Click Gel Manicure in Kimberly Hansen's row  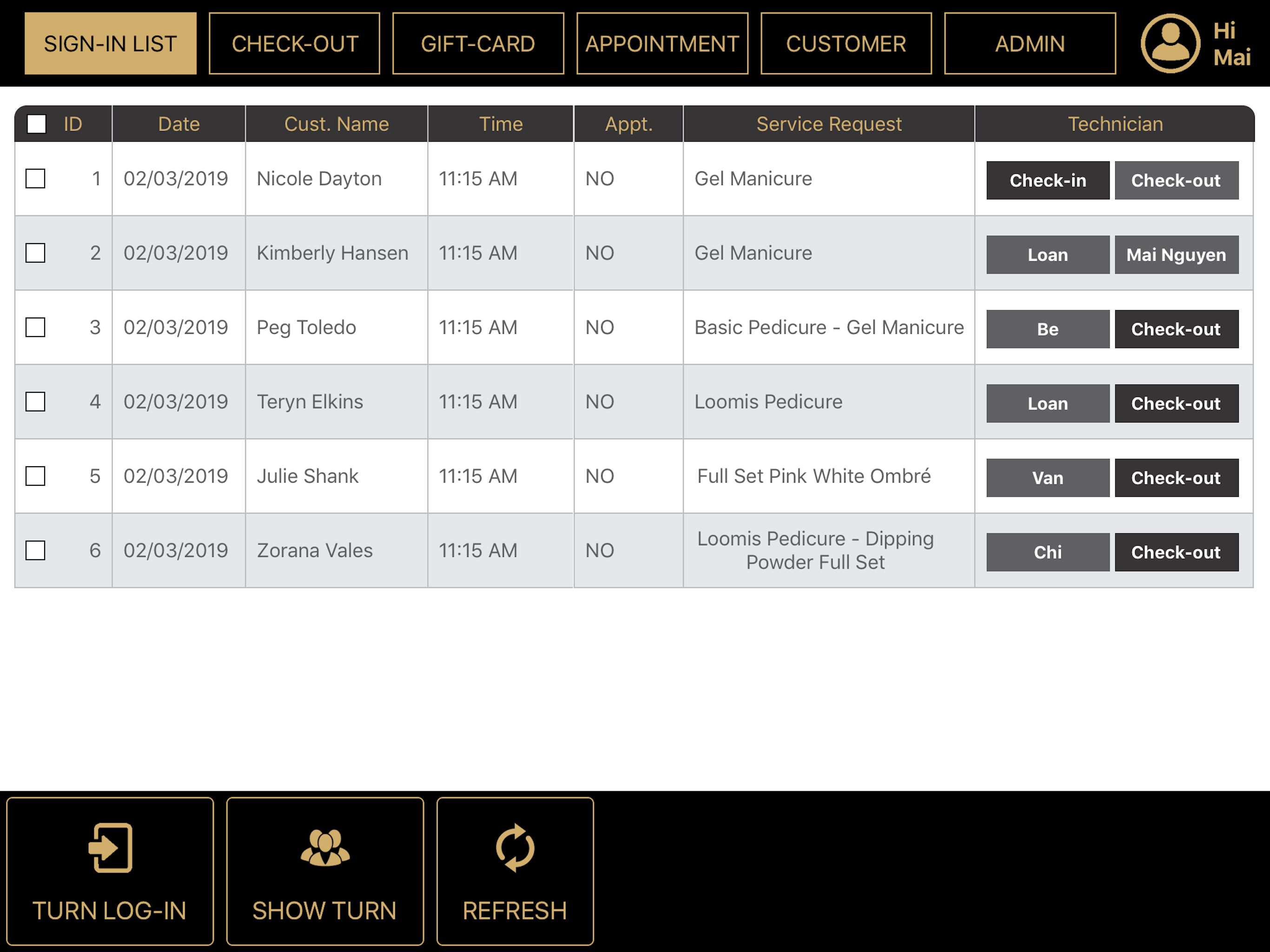(753, 252)
